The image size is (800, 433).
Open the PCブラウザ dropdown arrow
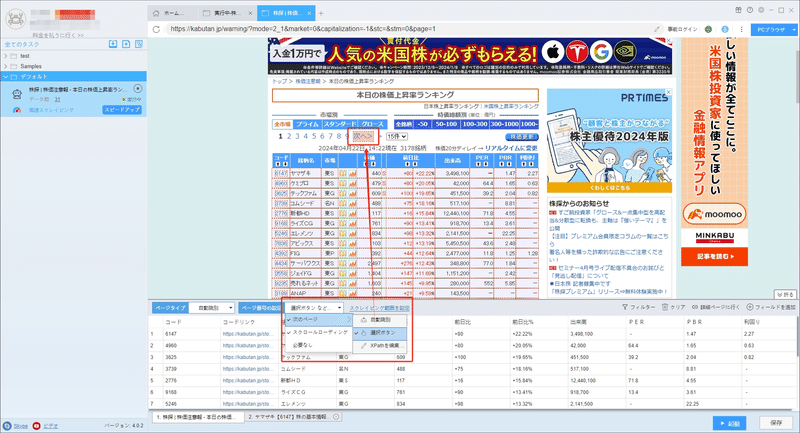(x=794, y=30)
